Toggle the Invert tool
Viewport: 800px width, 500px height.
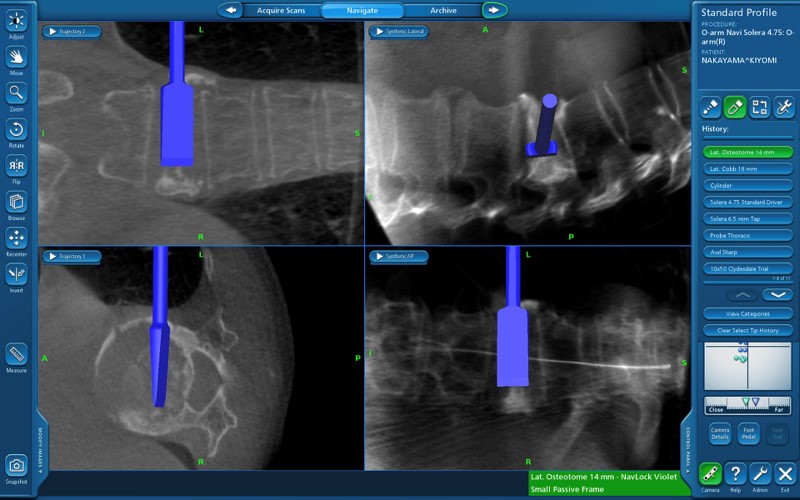(16, 274)
